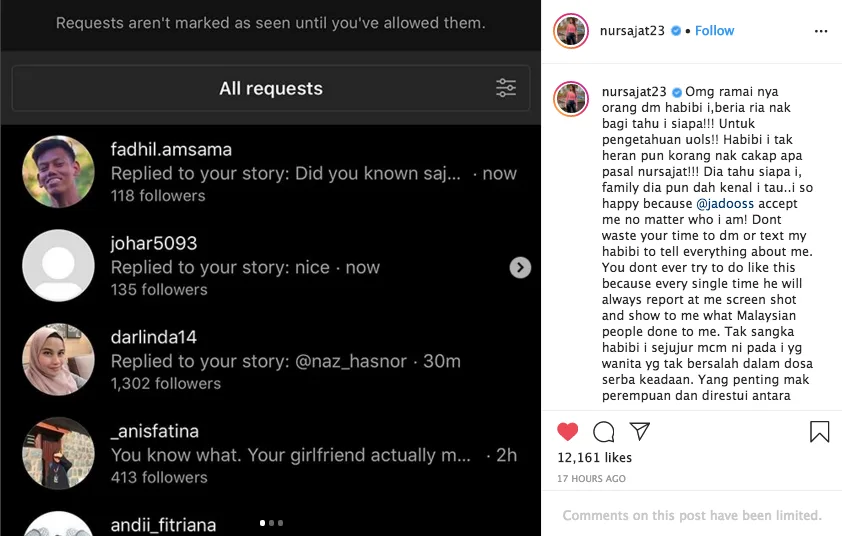Click darlinda14 profile photo thumbnail
Image resolution: width=842 pixels, height=536 pixels.
(x=58, y=359)
